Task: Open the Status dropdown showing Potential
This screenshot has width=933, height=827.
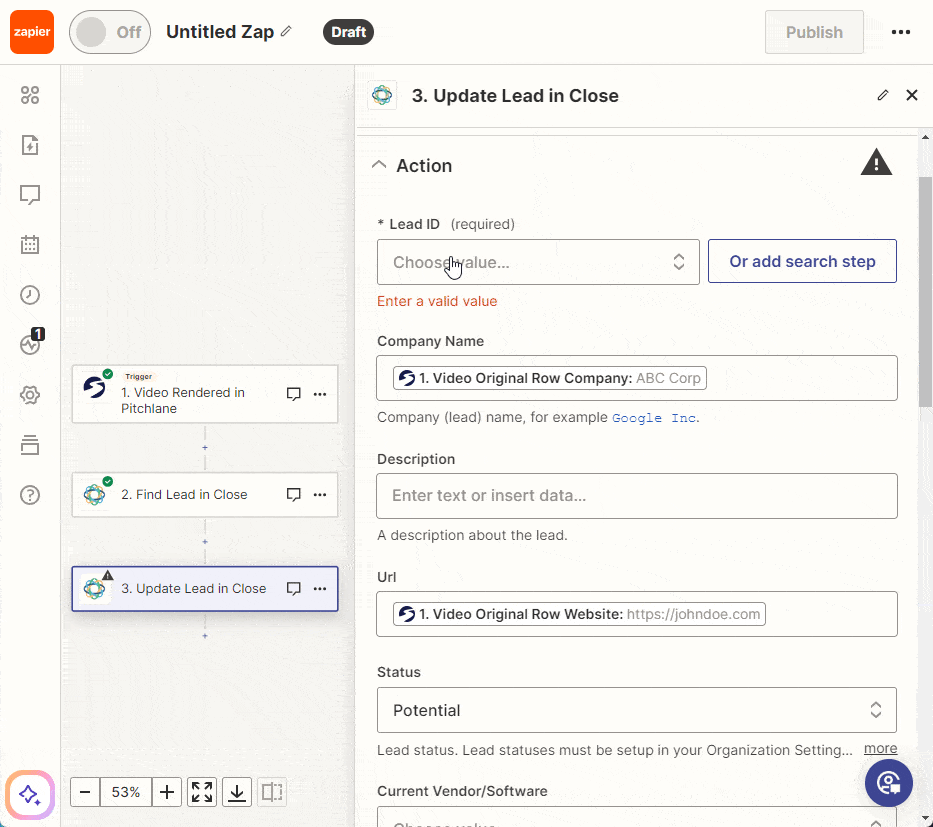Action: click(x=637, y=710)
